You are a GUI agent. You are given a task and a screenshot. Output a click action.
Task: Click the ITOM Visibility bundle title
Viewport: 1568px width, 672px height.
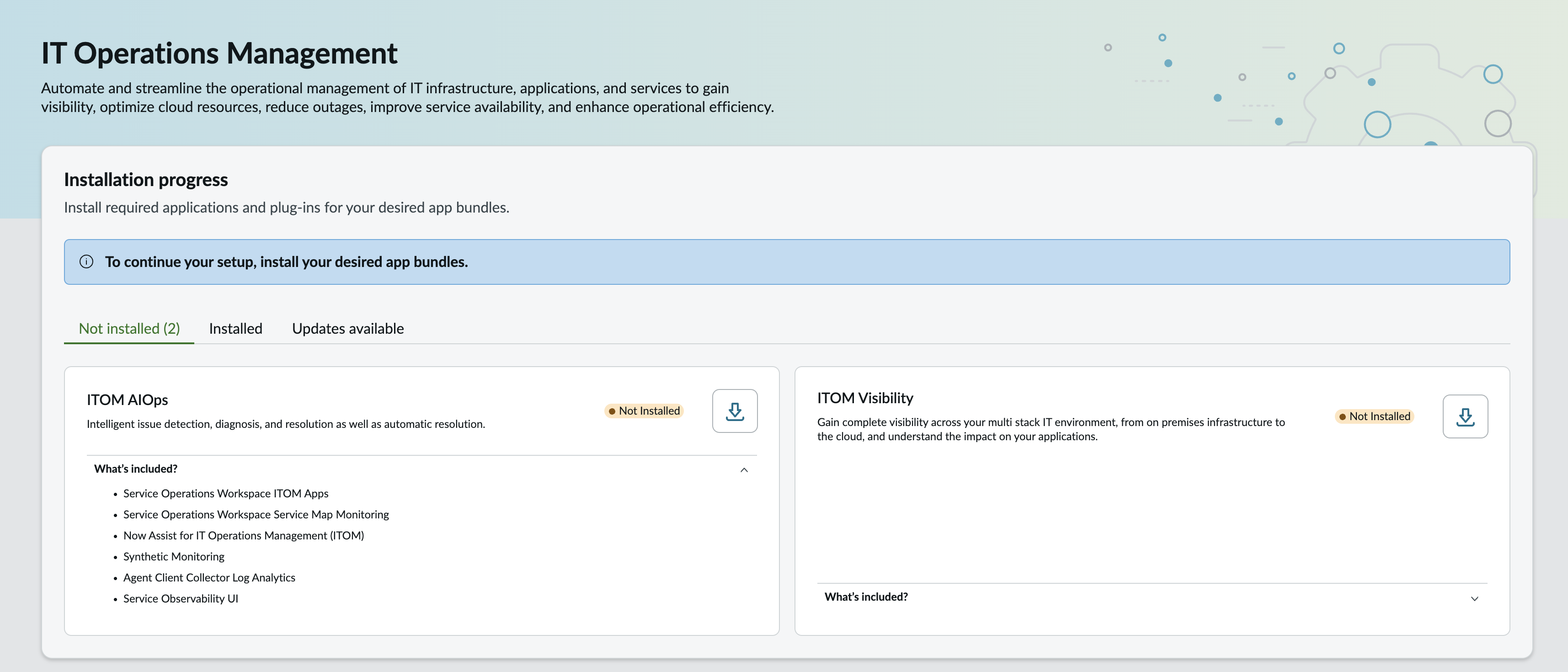coord(865,398)
